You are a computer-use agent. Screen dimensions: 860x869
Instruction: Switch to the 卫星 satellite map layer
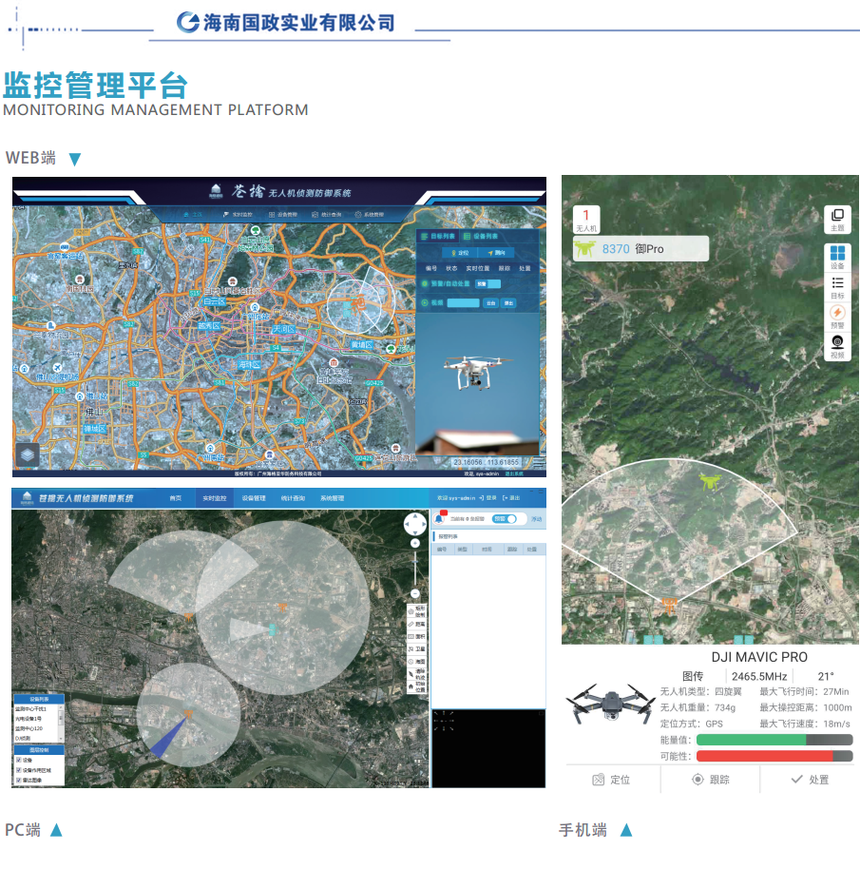417,648
